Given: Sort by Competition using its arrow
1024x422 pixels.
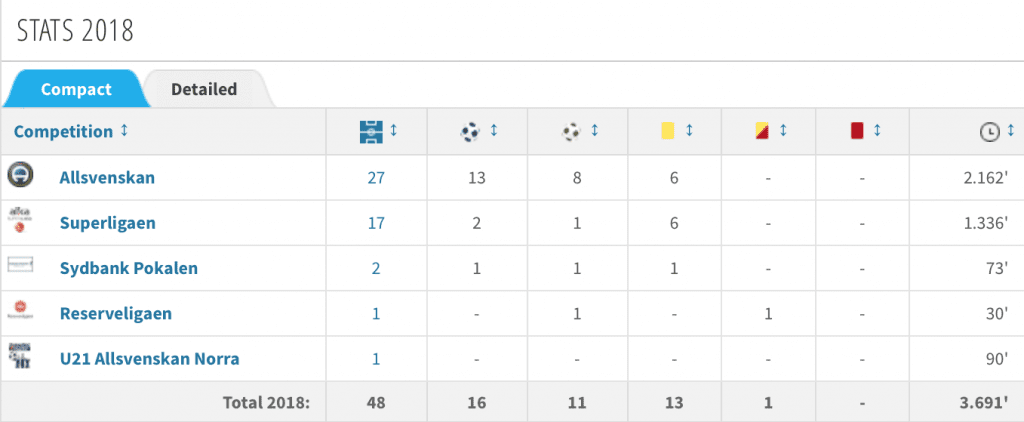Looking at the screenshot, I should (x=124, y=131).
